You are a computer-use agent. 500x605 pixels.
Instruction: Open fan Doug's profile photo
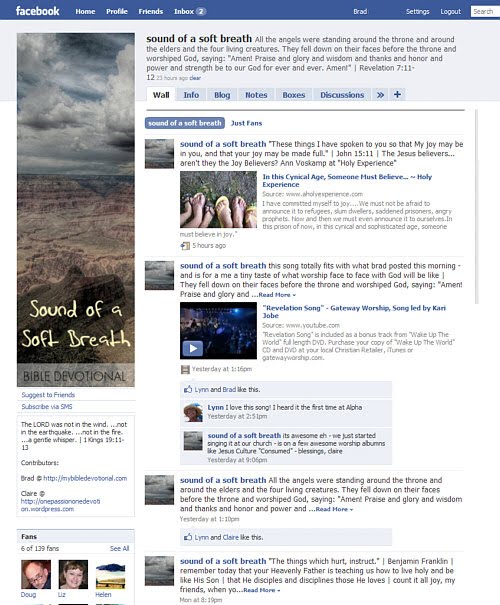click(36, 575)
